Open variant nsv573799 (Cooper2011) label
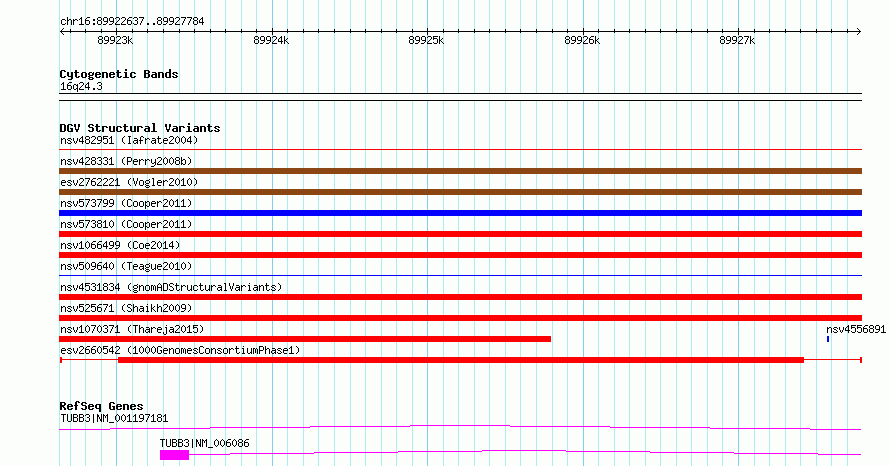Screen dimensions: 890x466 [x=126, y=203]
